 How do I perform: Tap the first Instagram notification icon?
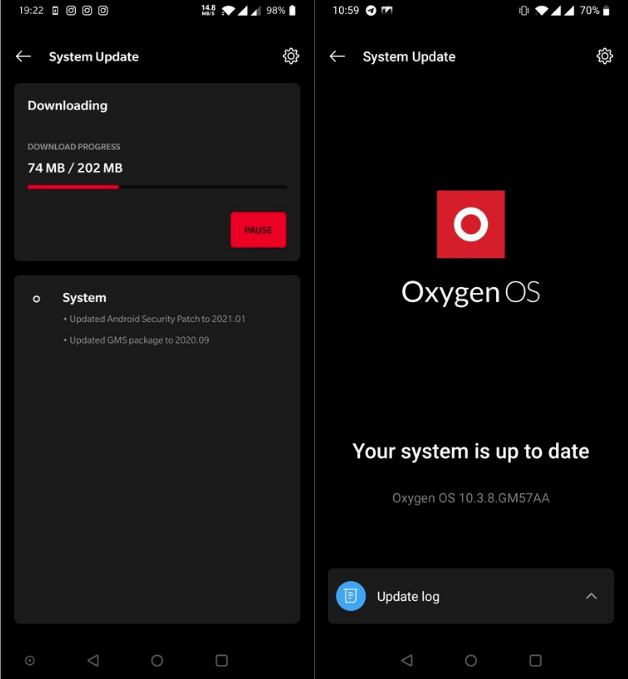(x=71, y=10)
